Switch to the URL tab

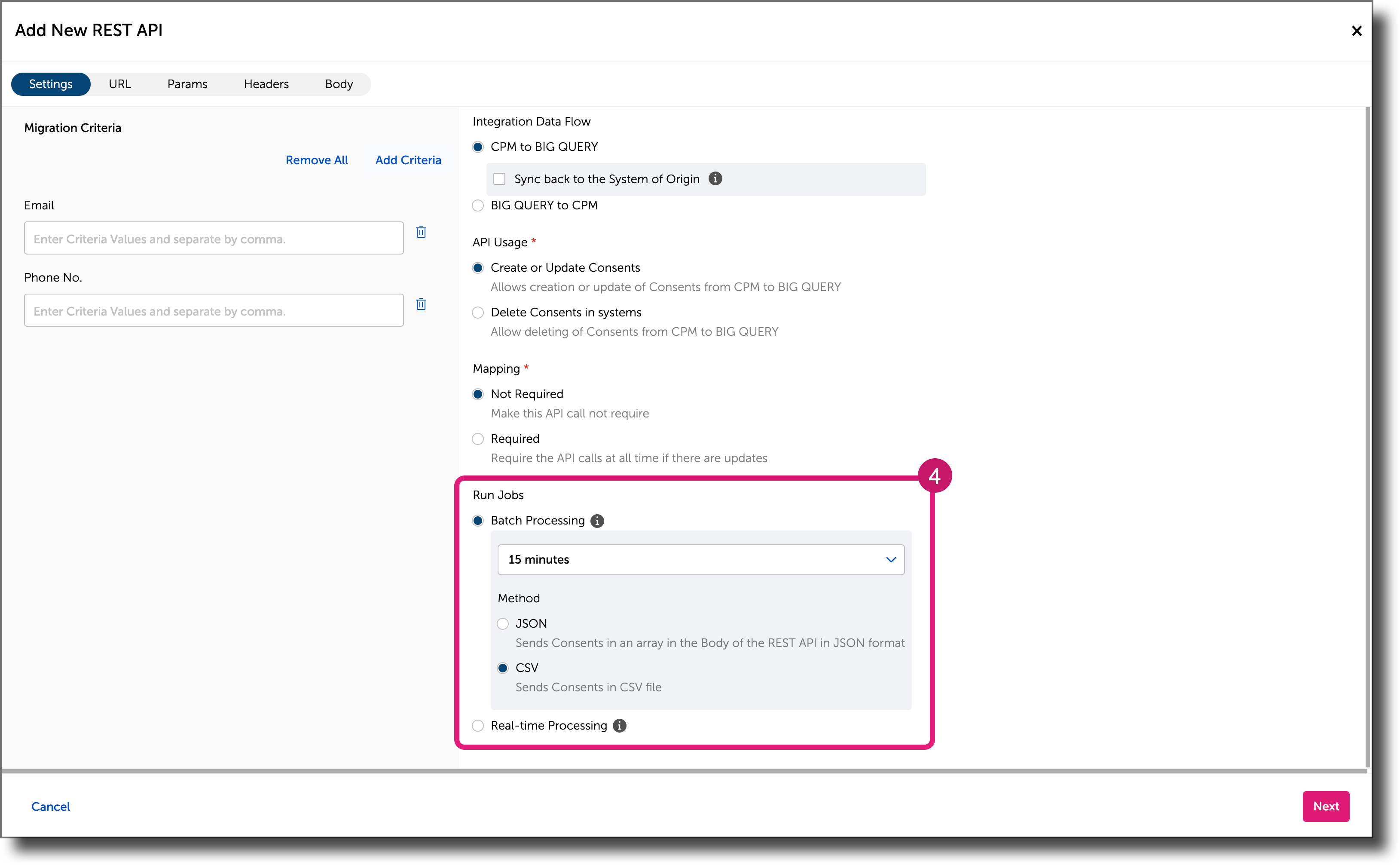coord(120,84)
